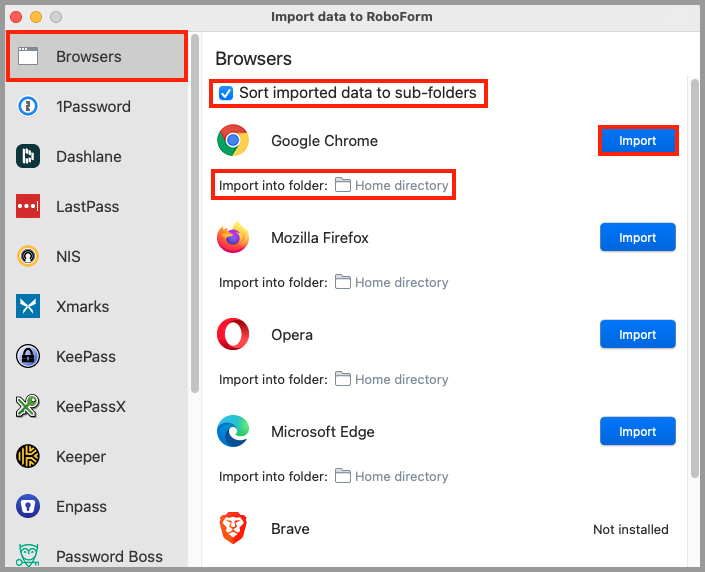
Task: Uncheck Sort imported data to sub-folders
Action: click(x=226, y=94)
